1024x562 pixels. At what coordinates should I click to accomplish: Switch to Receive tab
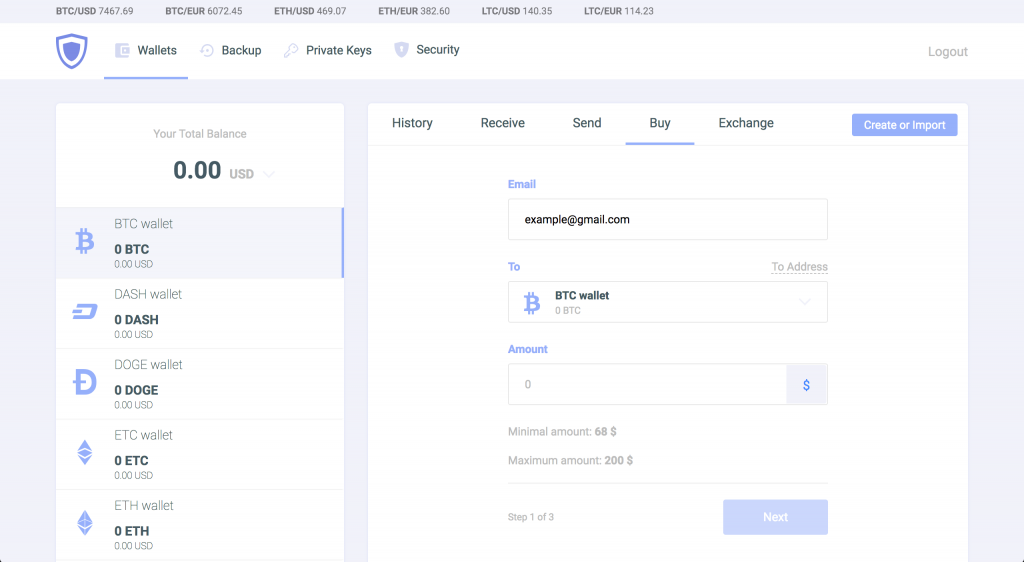pos(503,123)
